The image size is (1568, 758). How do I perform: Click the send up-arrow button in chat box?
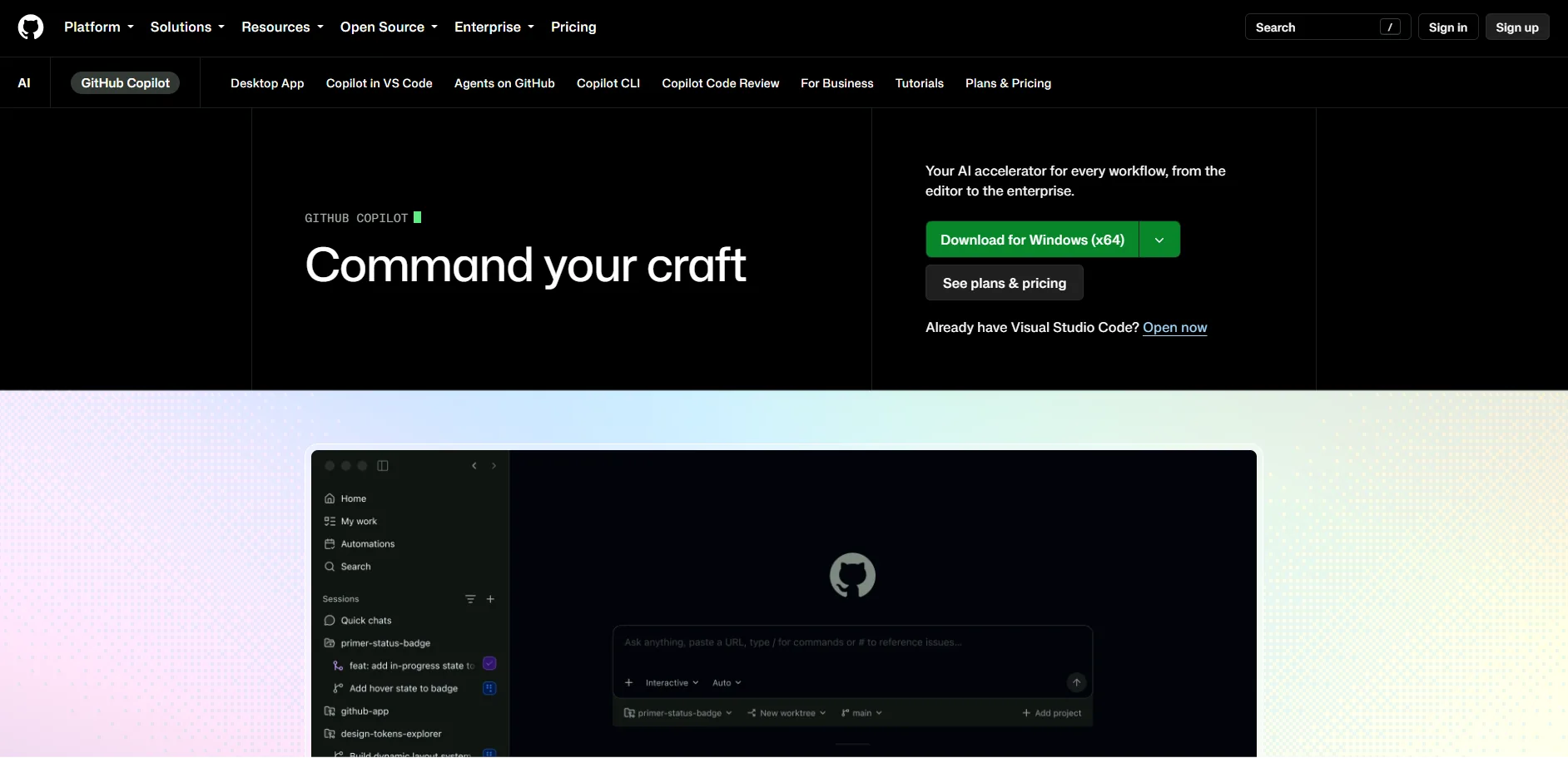click(1076, 682)
